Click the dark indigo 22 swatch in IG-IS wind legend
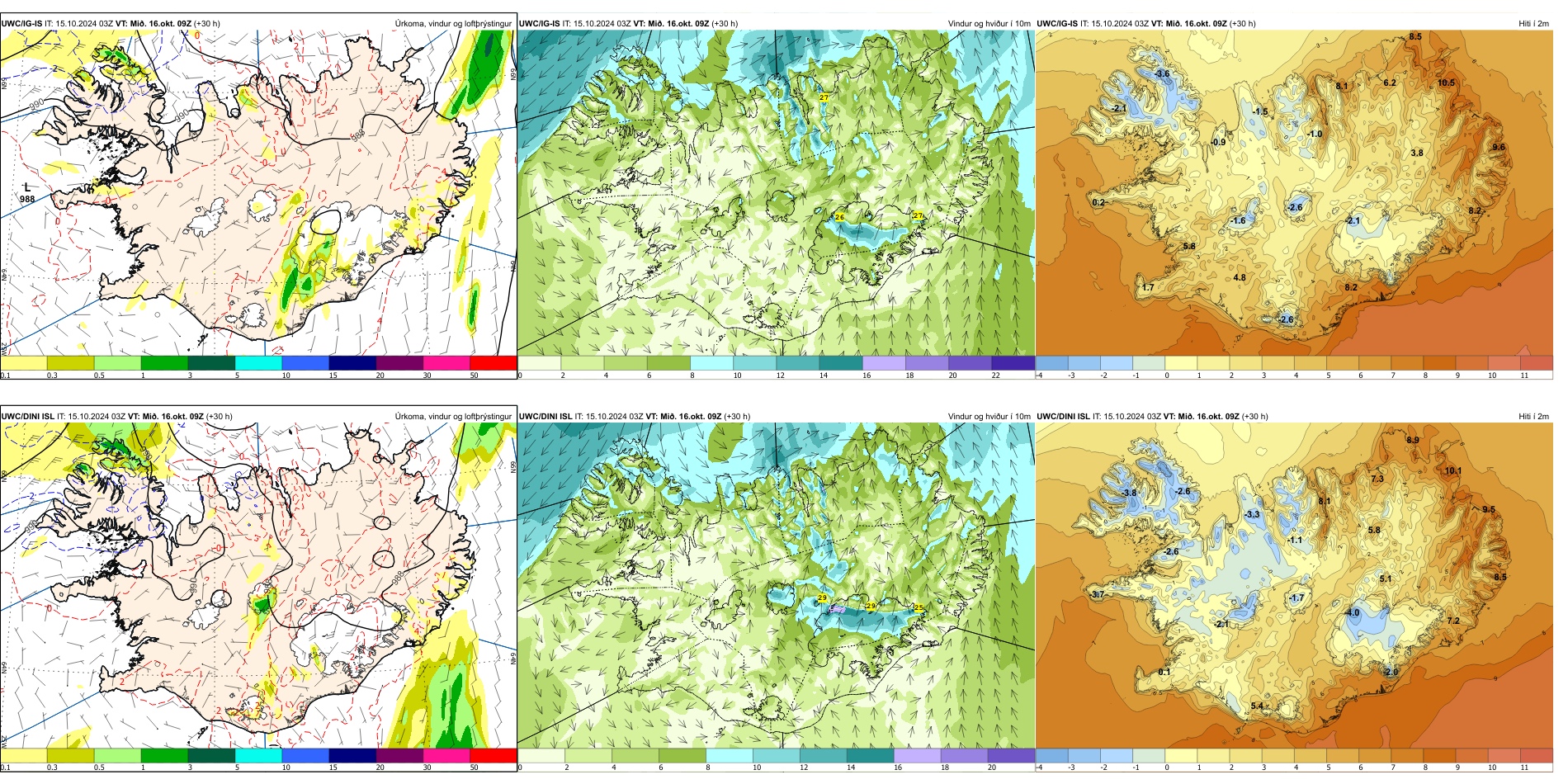Image resolution: width=1568 pixels, height=784 pixels. coord(1013,362)
